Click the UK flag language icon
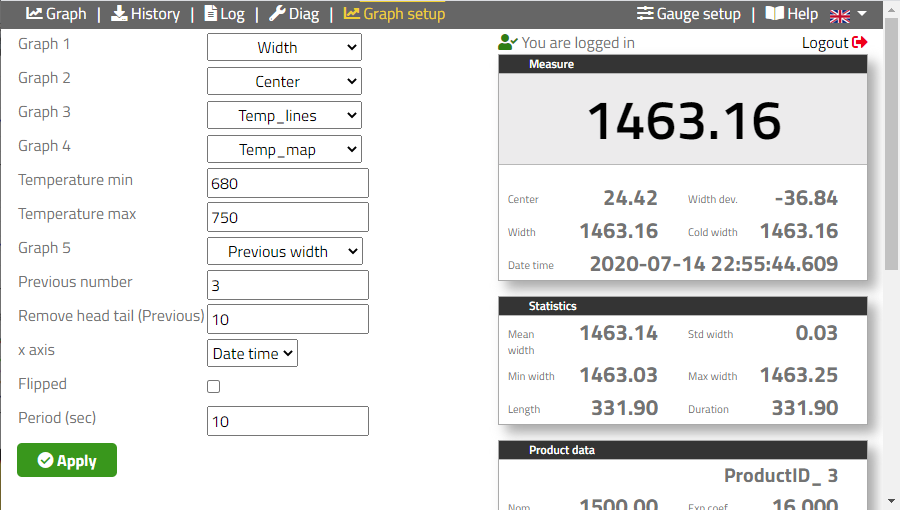Image resolution: width=900 pixels, height=518 pixels. coord(840,15)
